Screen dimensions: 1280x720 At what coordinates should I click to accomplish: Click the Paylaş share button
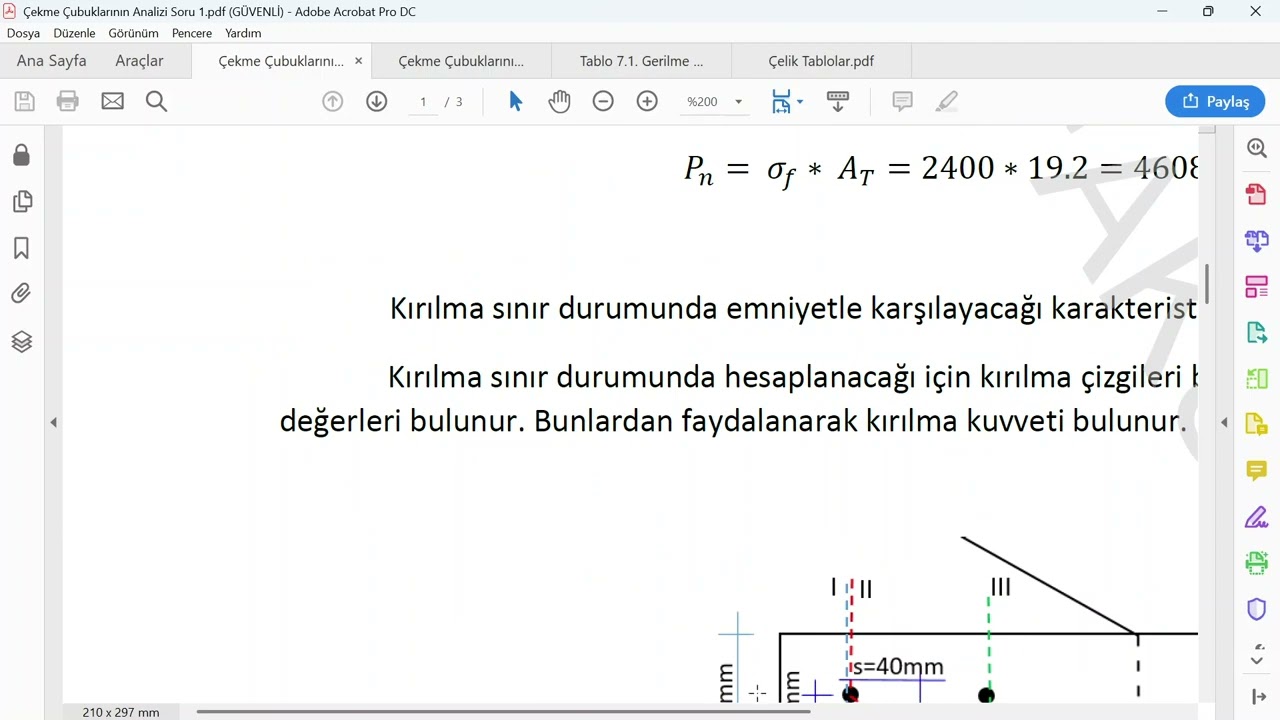coord(1215,101)
